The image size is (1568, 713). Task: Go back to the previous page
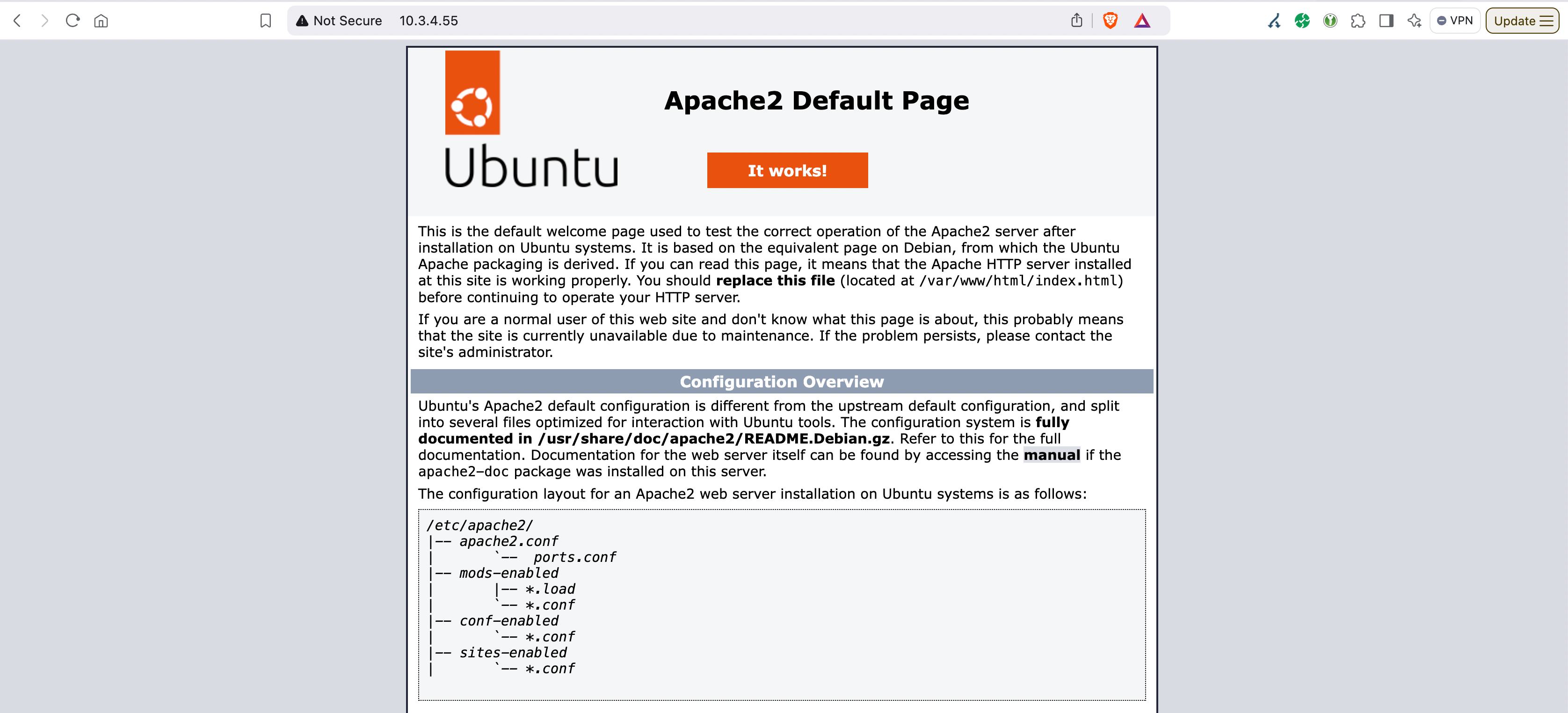[x=18, y=21]
